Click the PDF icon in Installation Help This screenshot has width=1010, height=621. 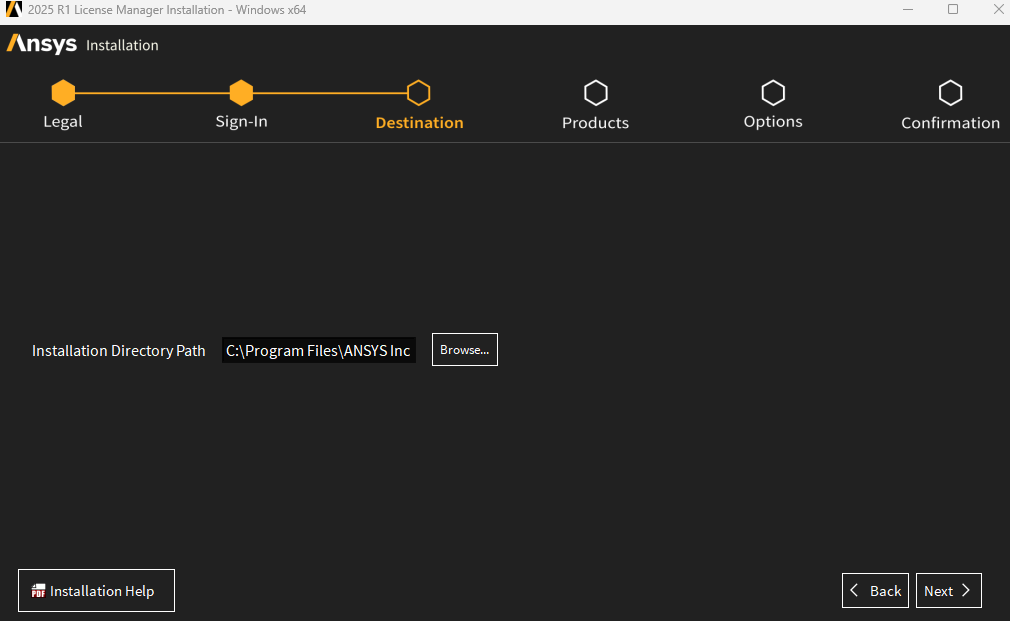(39, 591)
